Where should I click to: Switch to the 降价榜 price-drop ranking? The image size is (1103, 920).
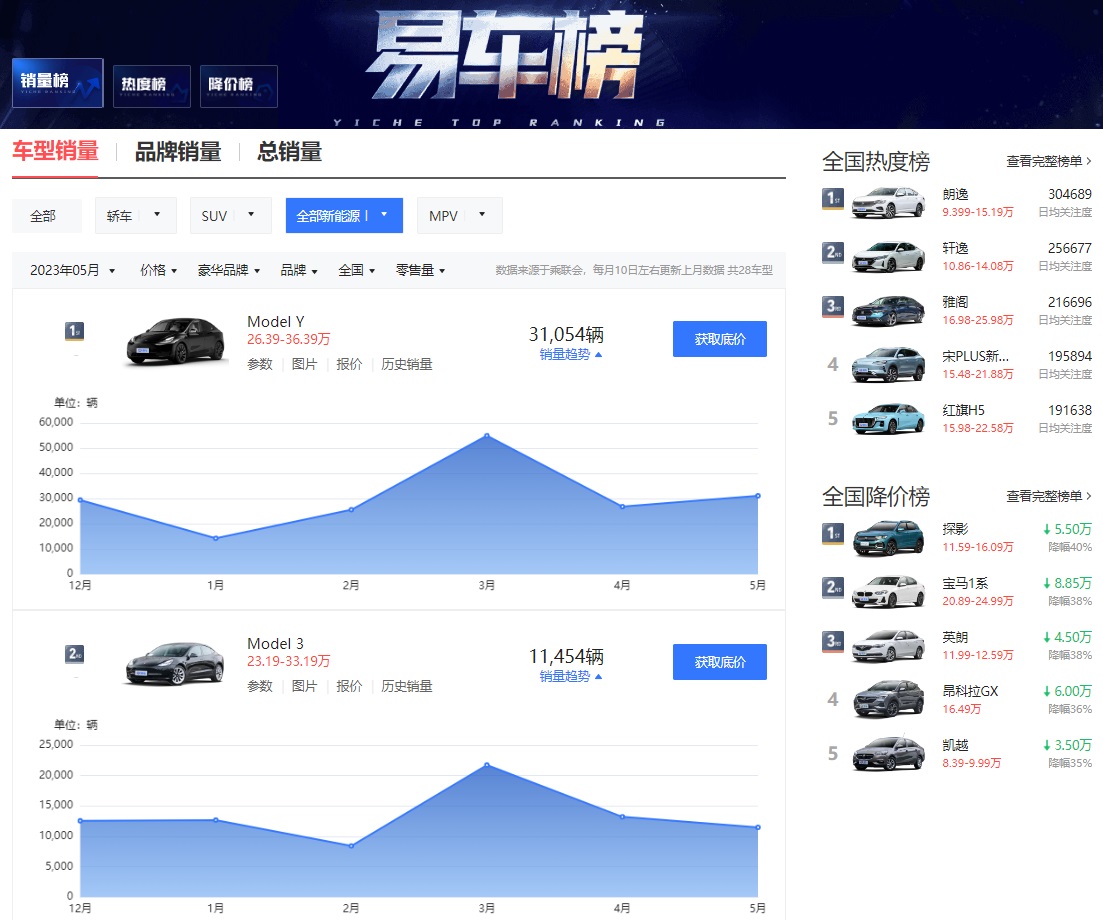[238, 87]
